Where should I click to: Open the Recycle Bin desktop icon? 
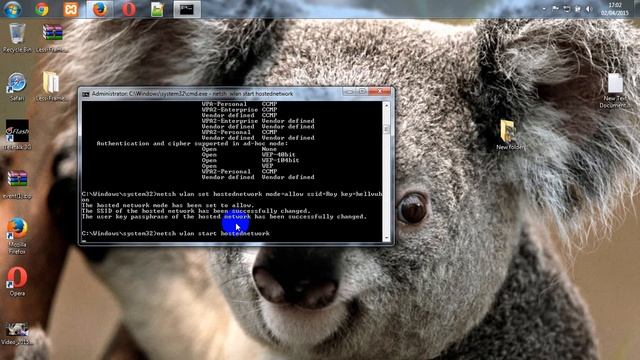point(17,38)
